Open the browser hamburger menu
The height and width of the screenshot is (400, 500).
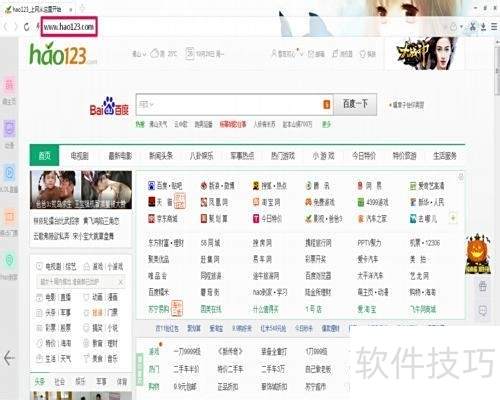tap(494, 27)
